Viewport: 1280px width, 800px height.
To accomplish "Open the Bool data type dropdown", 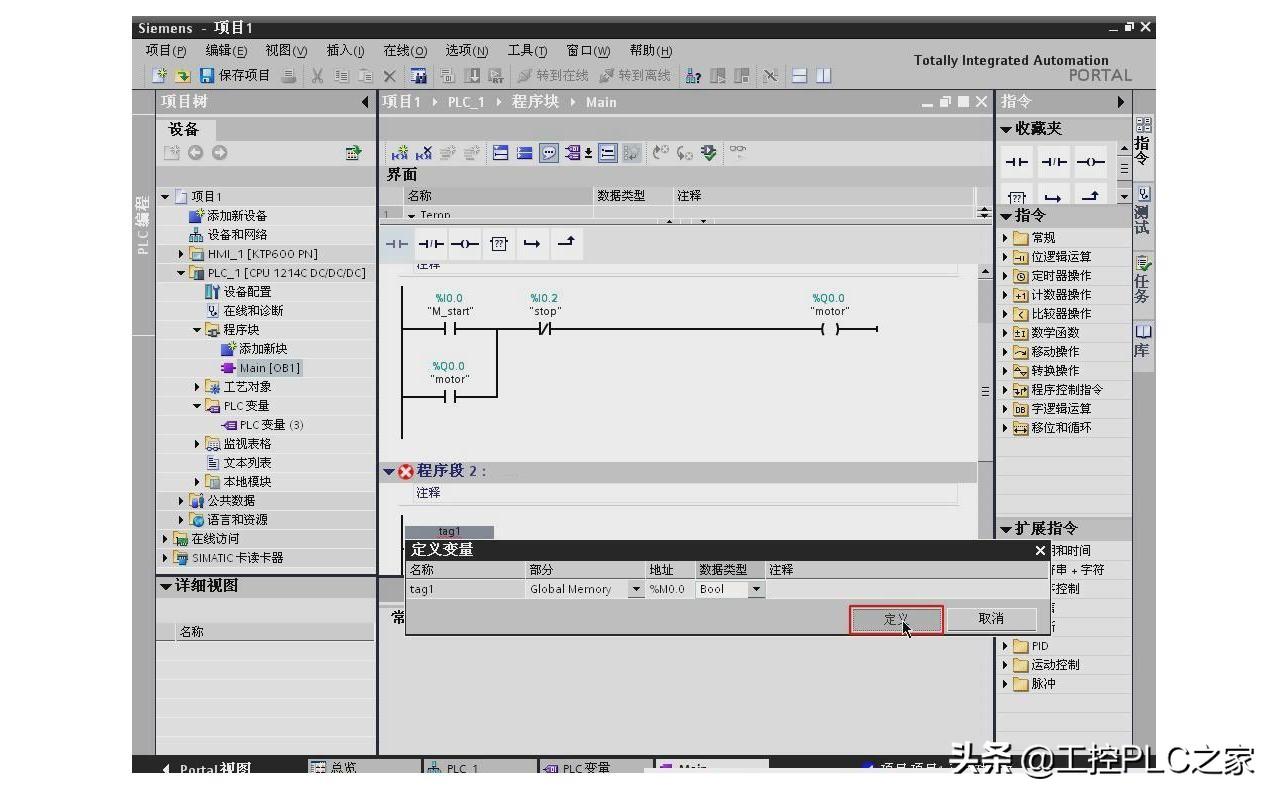I will [x=756, y=590].
